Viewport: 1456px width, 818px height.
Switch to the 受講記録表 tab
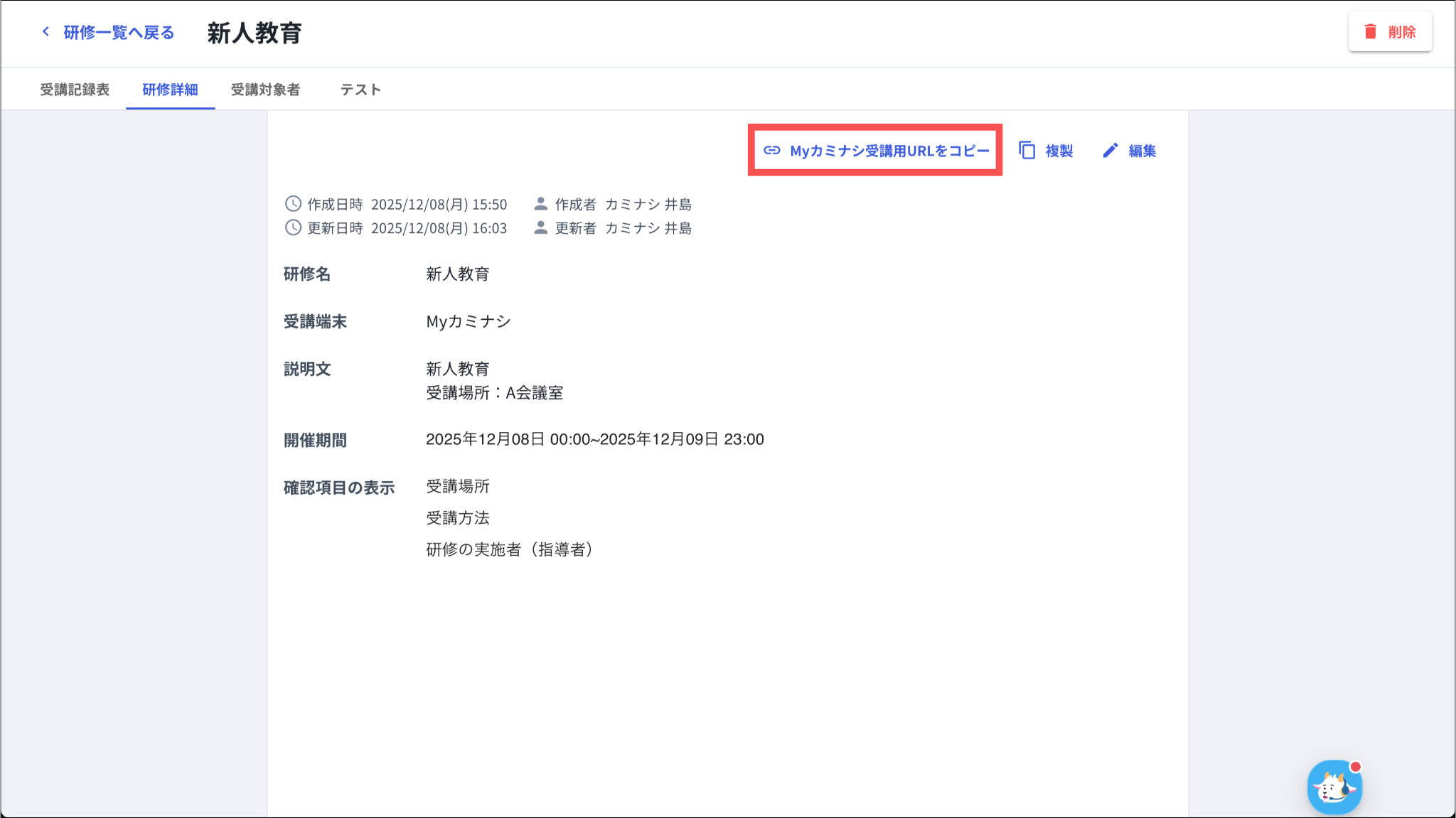click(75, 90)
